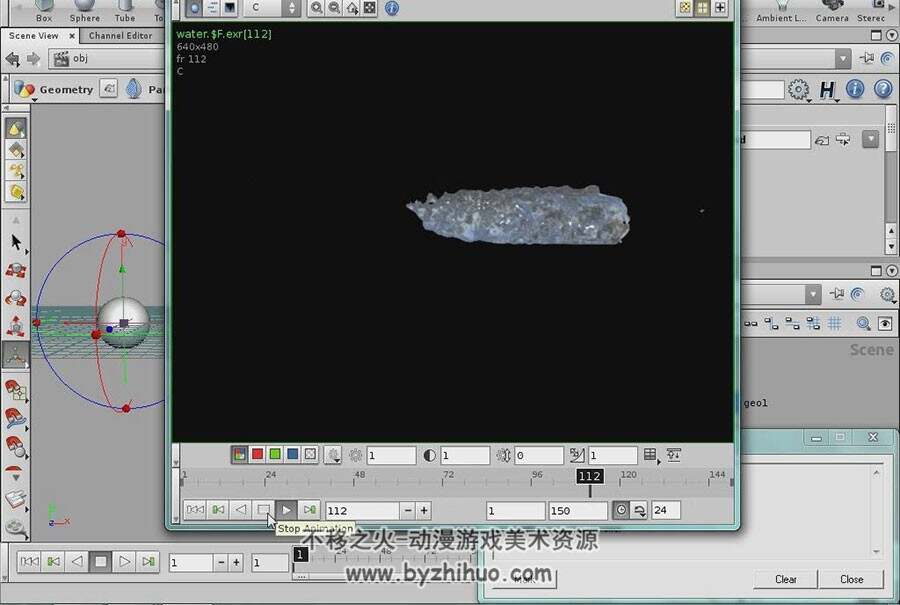This screenshot has width=900, height=605.
Task: Click MPlay end frame field 150
Action: coord(577,510)
